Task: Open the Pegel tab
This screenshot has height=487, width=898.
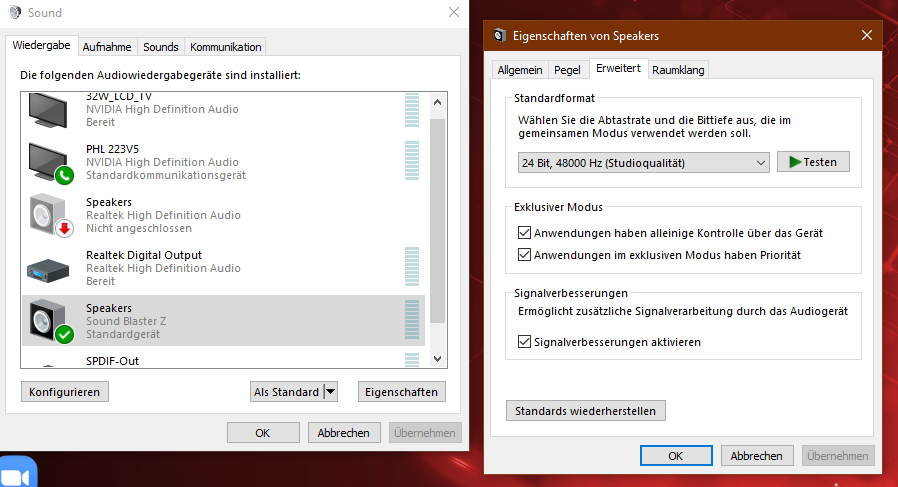Action: tap(567, 70)
